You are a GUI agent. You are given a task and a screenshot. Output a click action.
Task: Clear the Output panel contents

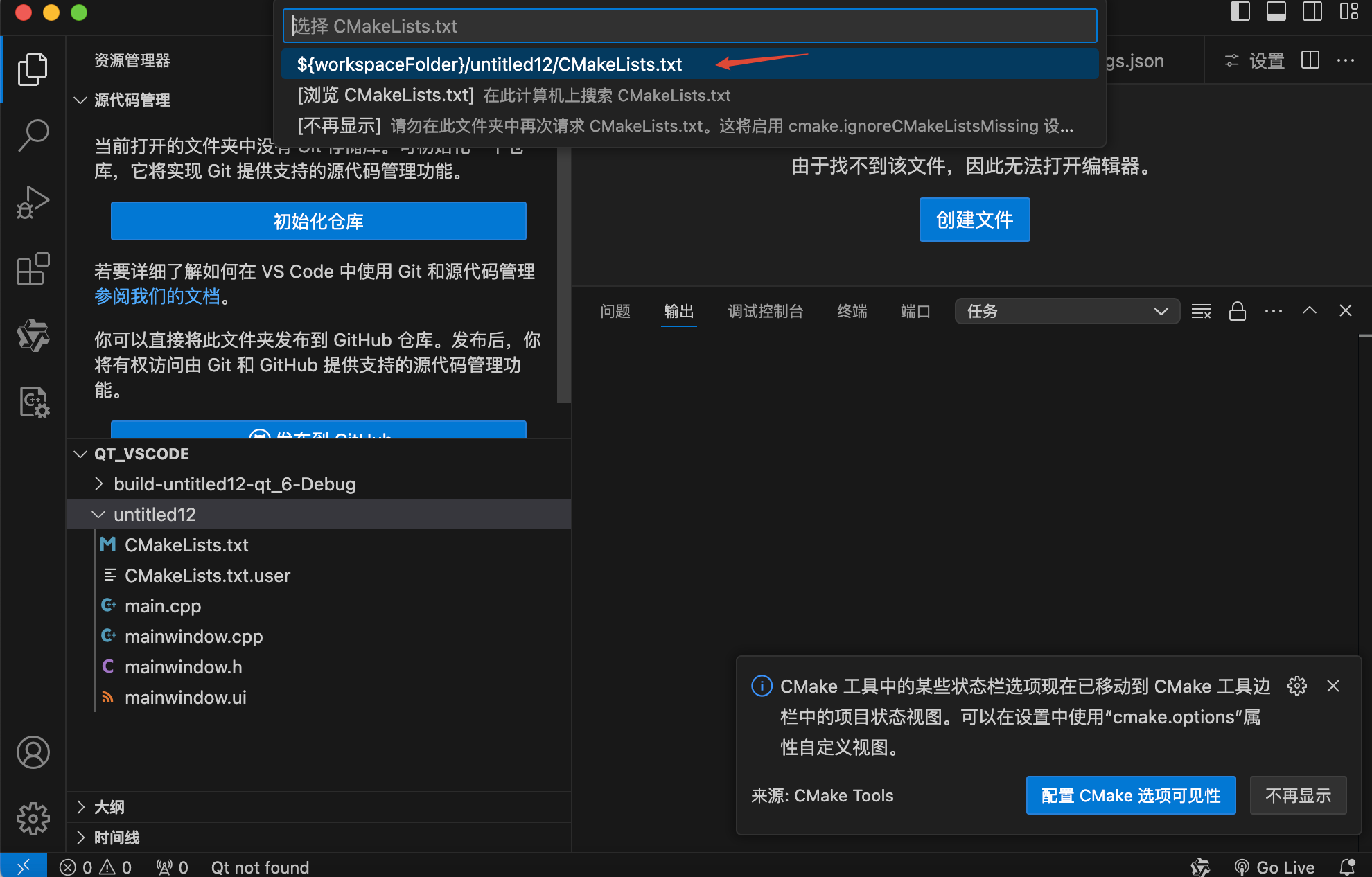point(1201,311)
